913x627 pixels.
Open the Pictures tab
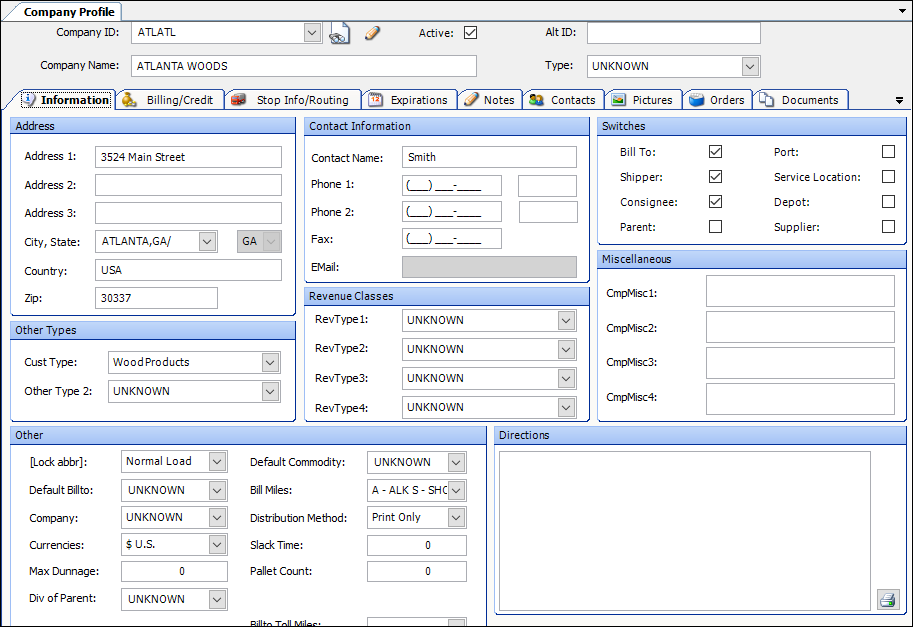click(x=642, y=100)
